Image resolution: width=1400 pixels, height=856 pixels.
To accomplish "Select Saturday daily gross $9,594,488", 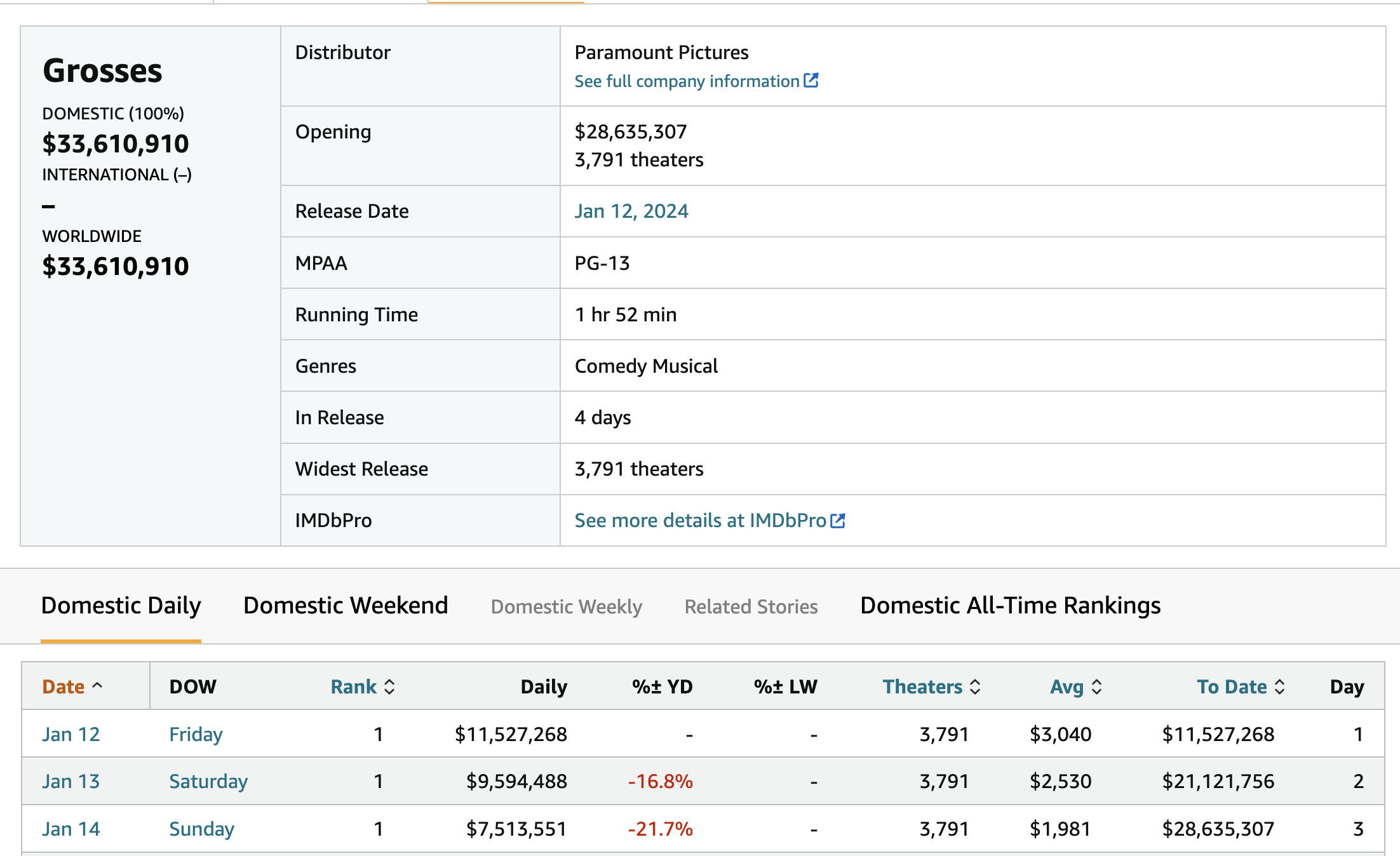I will tap(516, 781).
